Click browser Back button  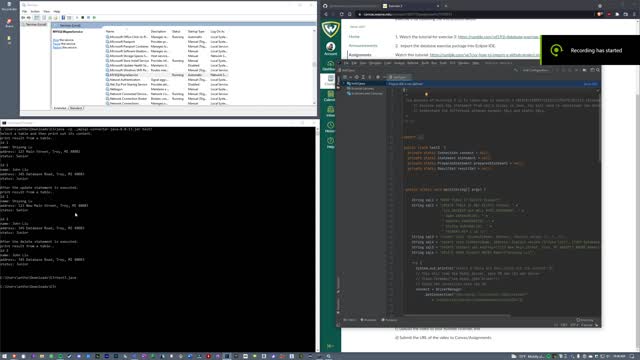tap(326, 14)
